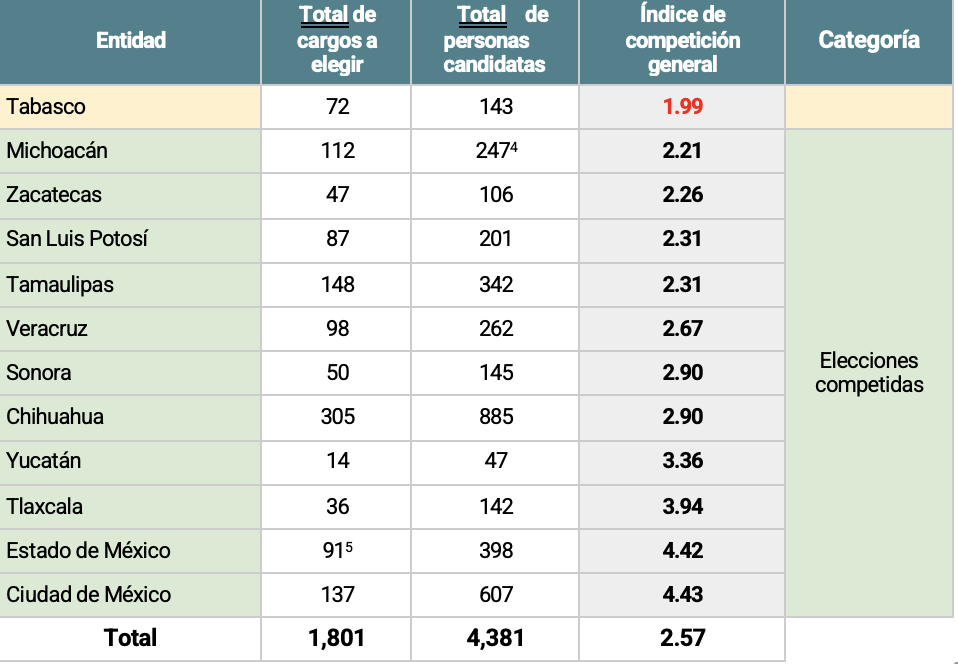Click footnote 5 beside Estado de México's 91
The width and height of the screenshot is (958, 664).
point(349,547)
